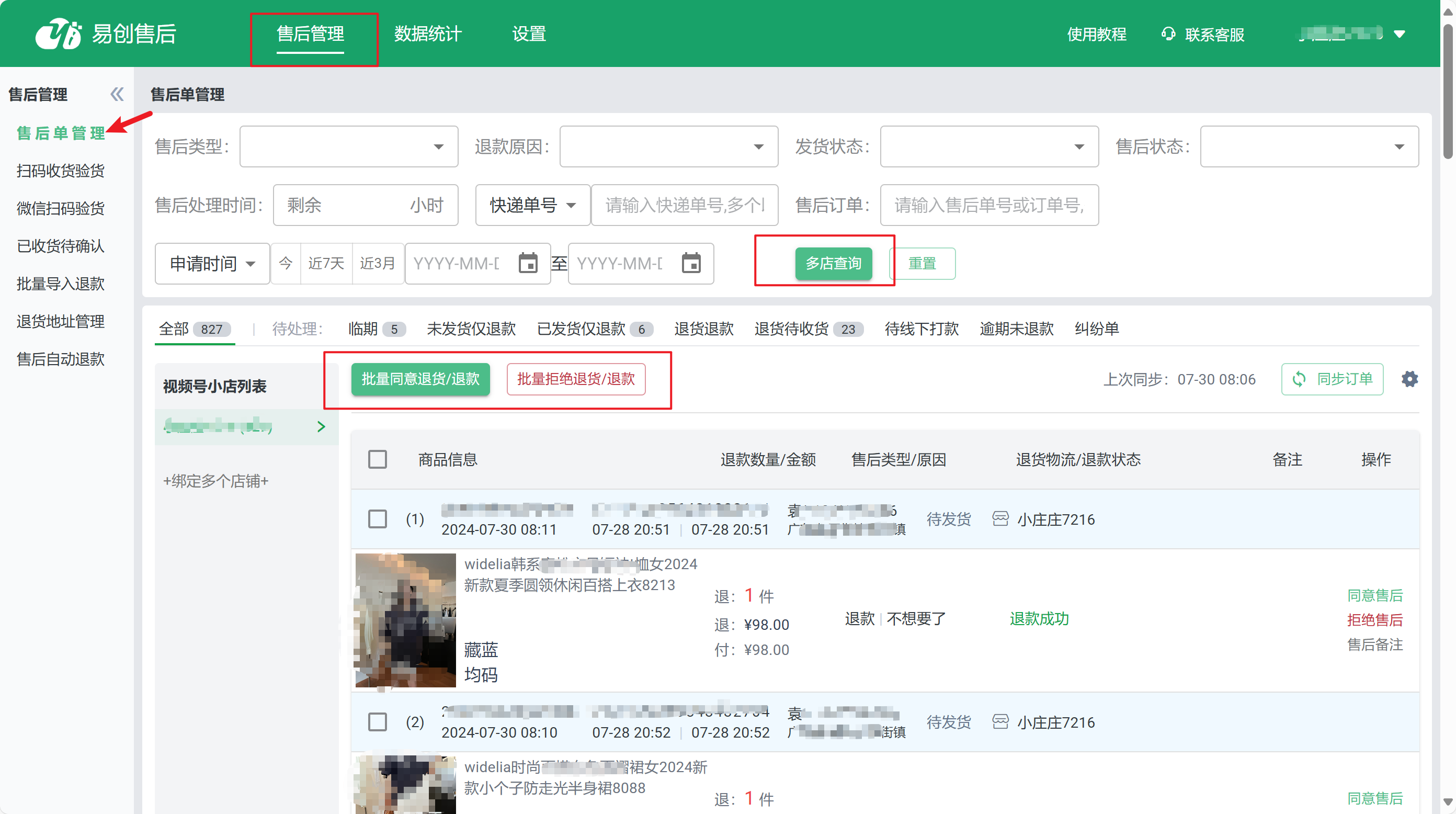The image size is (1456, 814).
Task: Click the 售后订单 number input field
Action: (989, 205)
